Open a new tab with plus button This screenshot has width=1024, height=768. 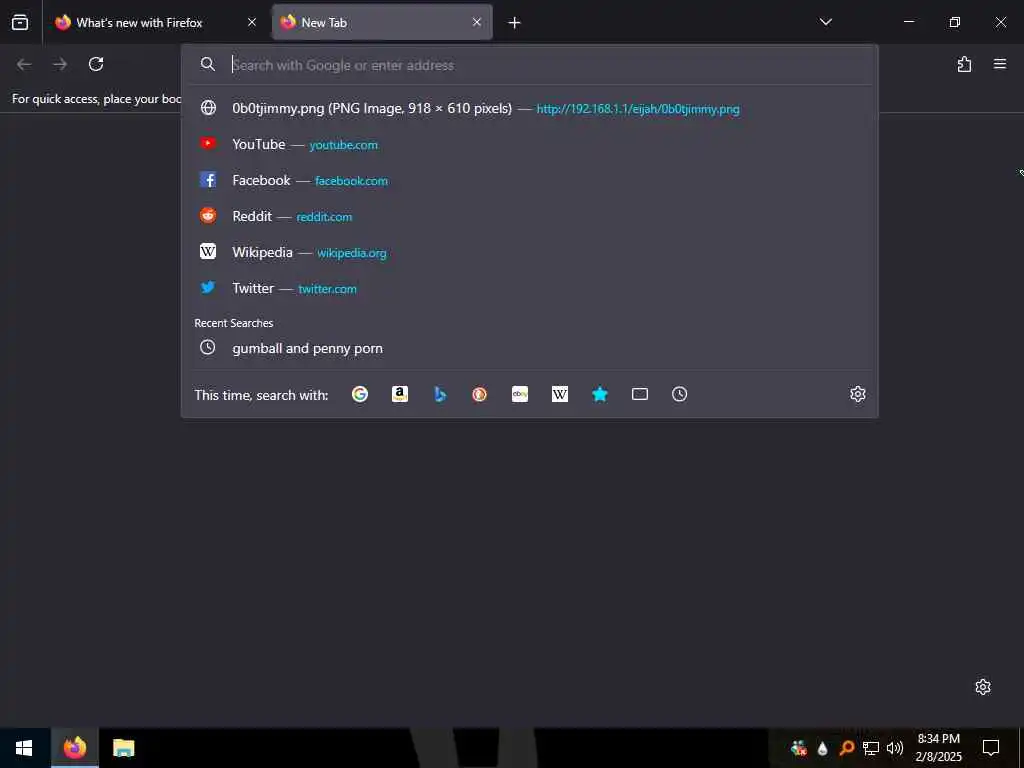[x=515, y=23]
